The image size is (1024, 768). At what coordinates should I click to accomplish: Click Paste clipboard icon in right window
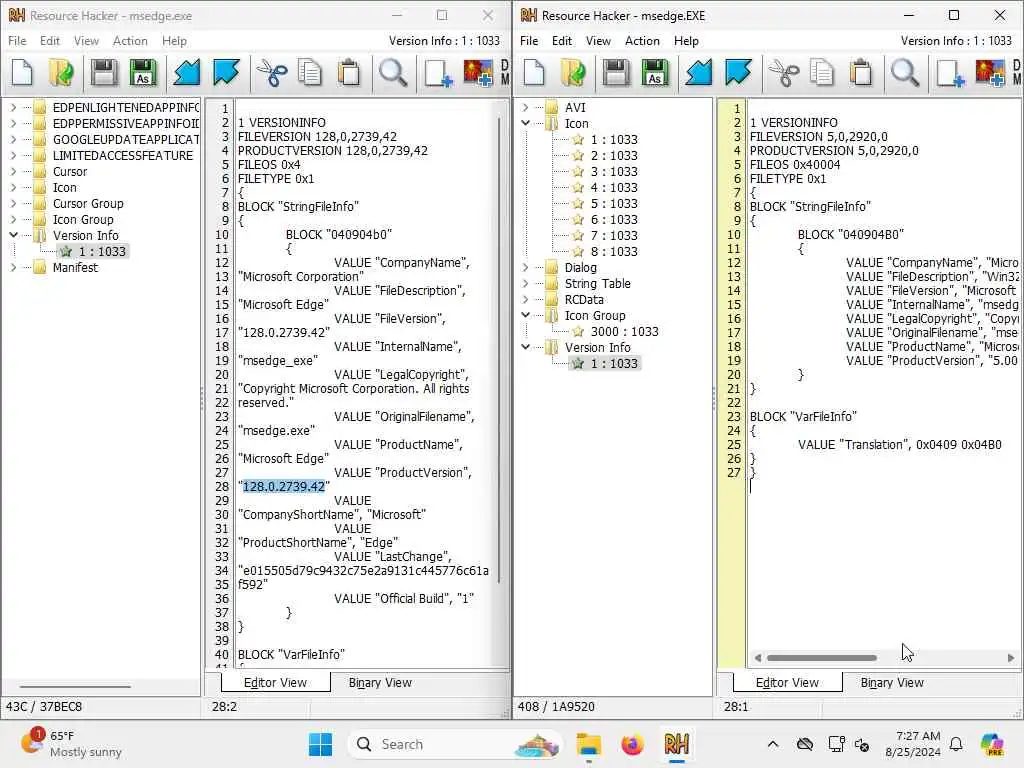pyautogui.click(x=861, y=72)
